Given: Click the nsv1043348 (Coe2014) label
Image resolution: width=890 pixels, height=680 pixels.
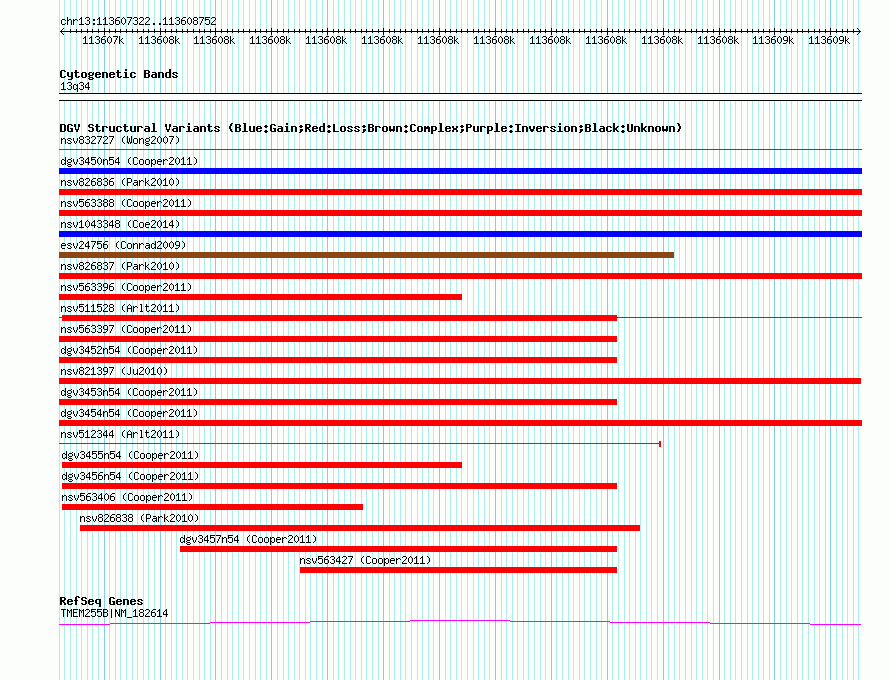Looking at the screenshot, I should (x=120, y=224).
